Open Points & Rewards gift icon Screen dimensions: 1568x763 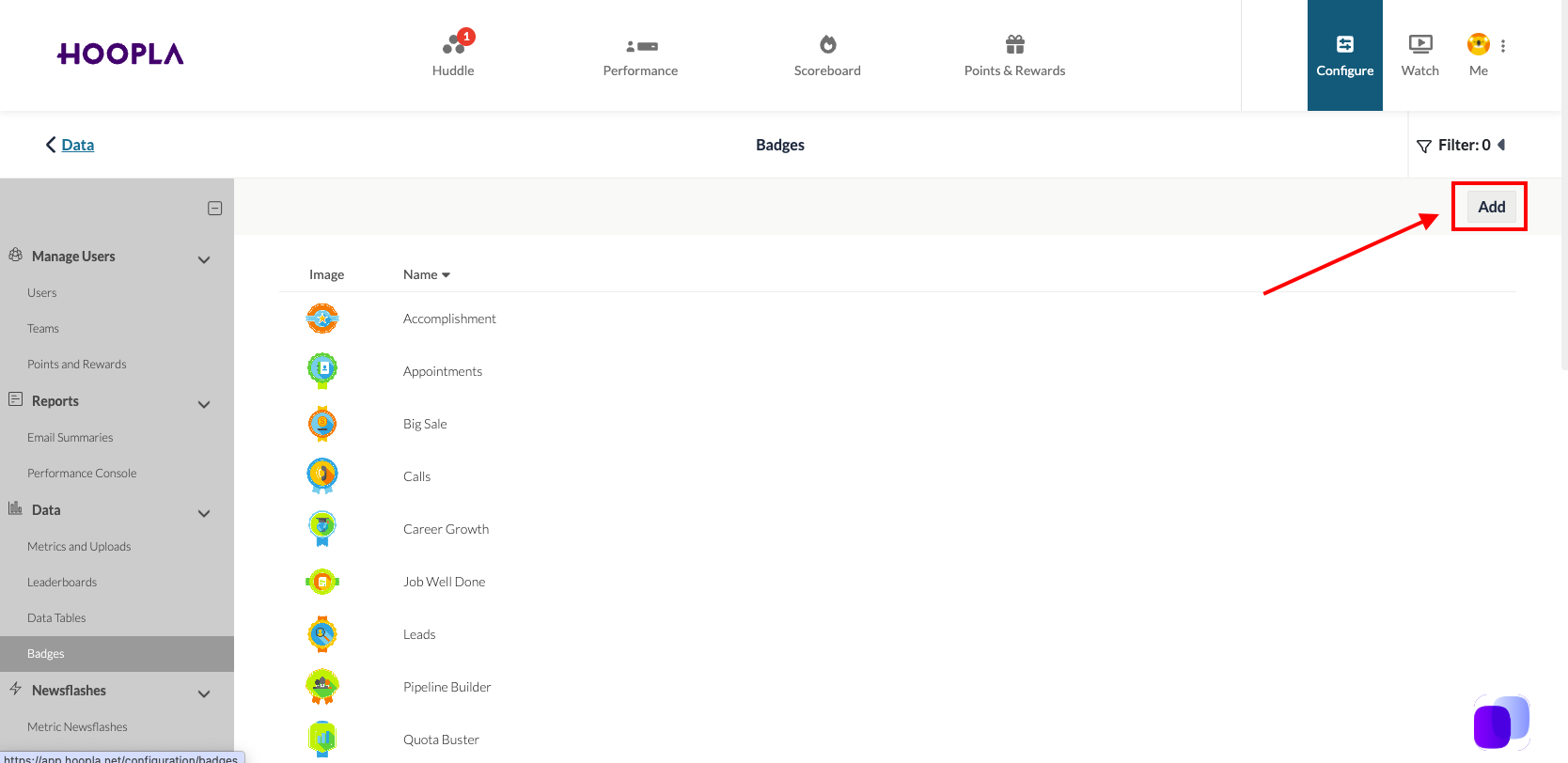(1014, 44)
